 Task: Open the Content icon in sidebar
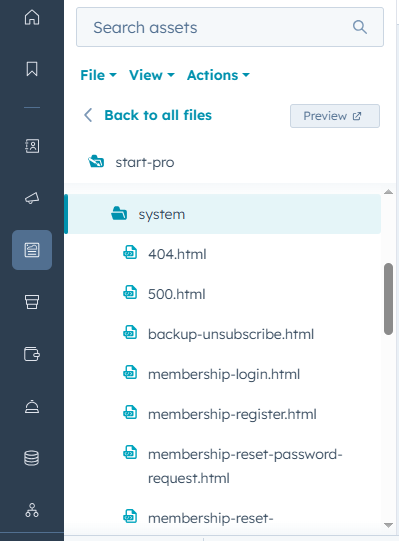point(32,250)
